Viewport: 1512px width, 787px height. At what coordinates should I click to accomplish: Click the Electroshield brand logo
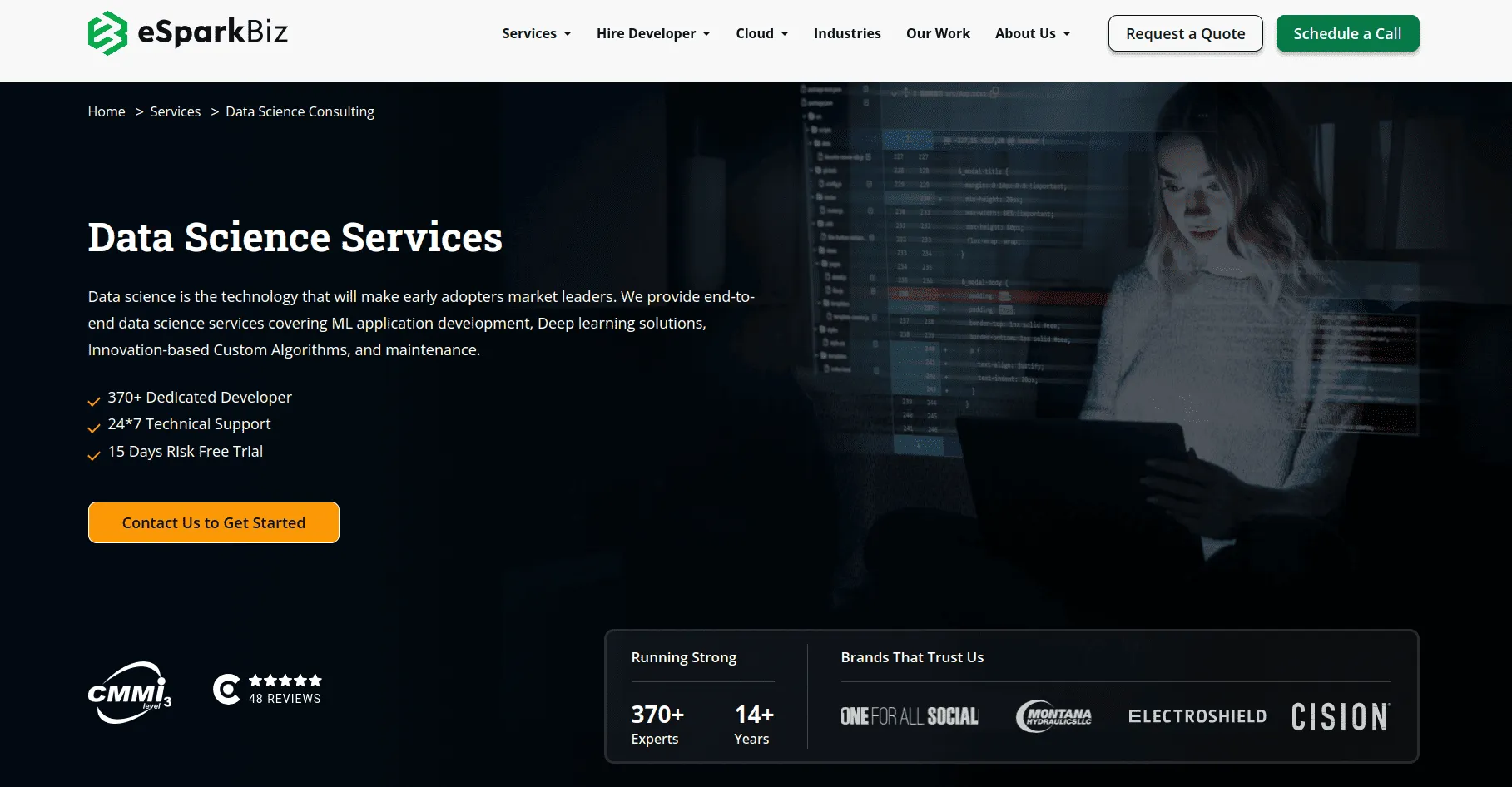point(1197,716)
